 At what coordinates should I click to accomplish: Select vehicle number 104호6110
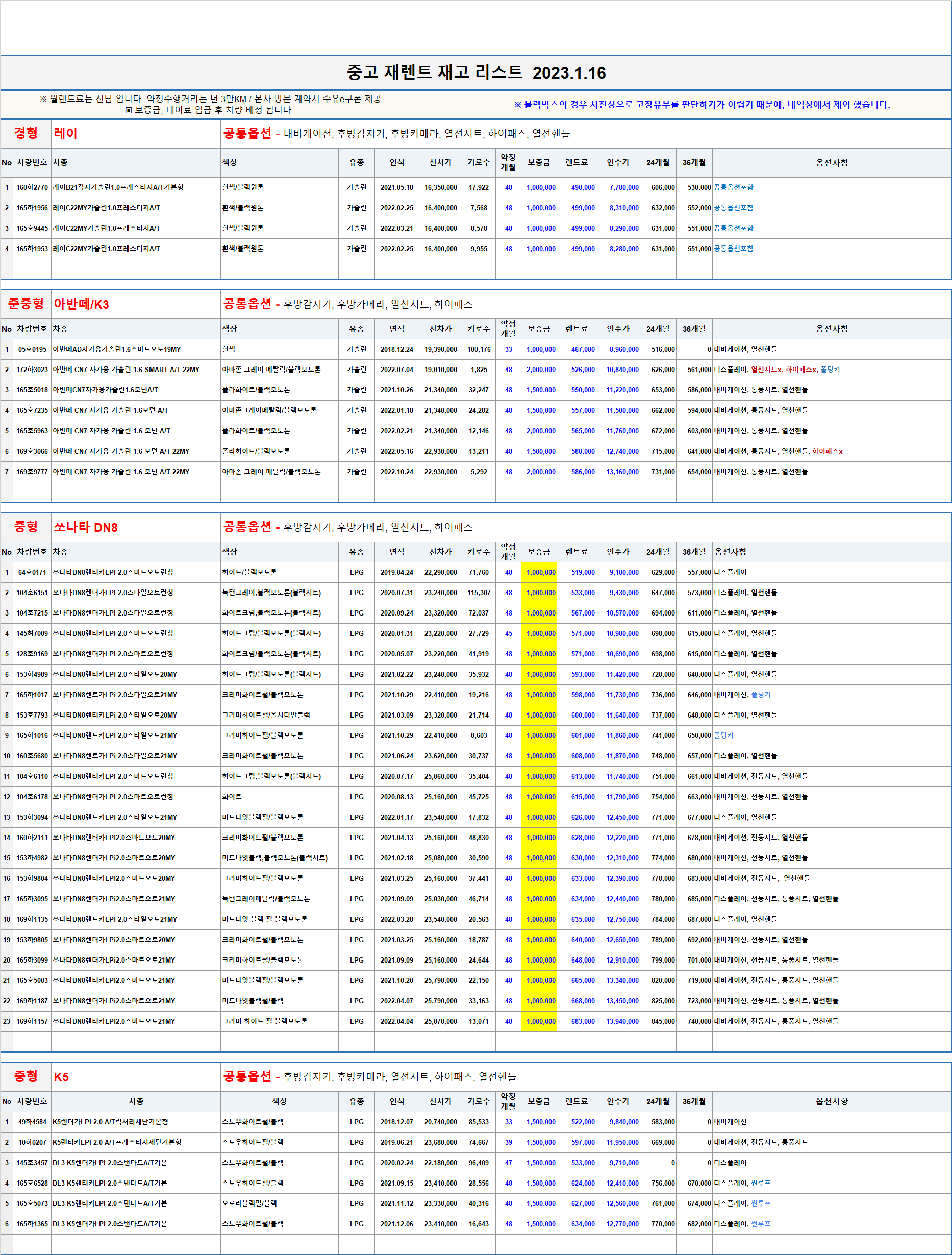(x=32, y=776)
